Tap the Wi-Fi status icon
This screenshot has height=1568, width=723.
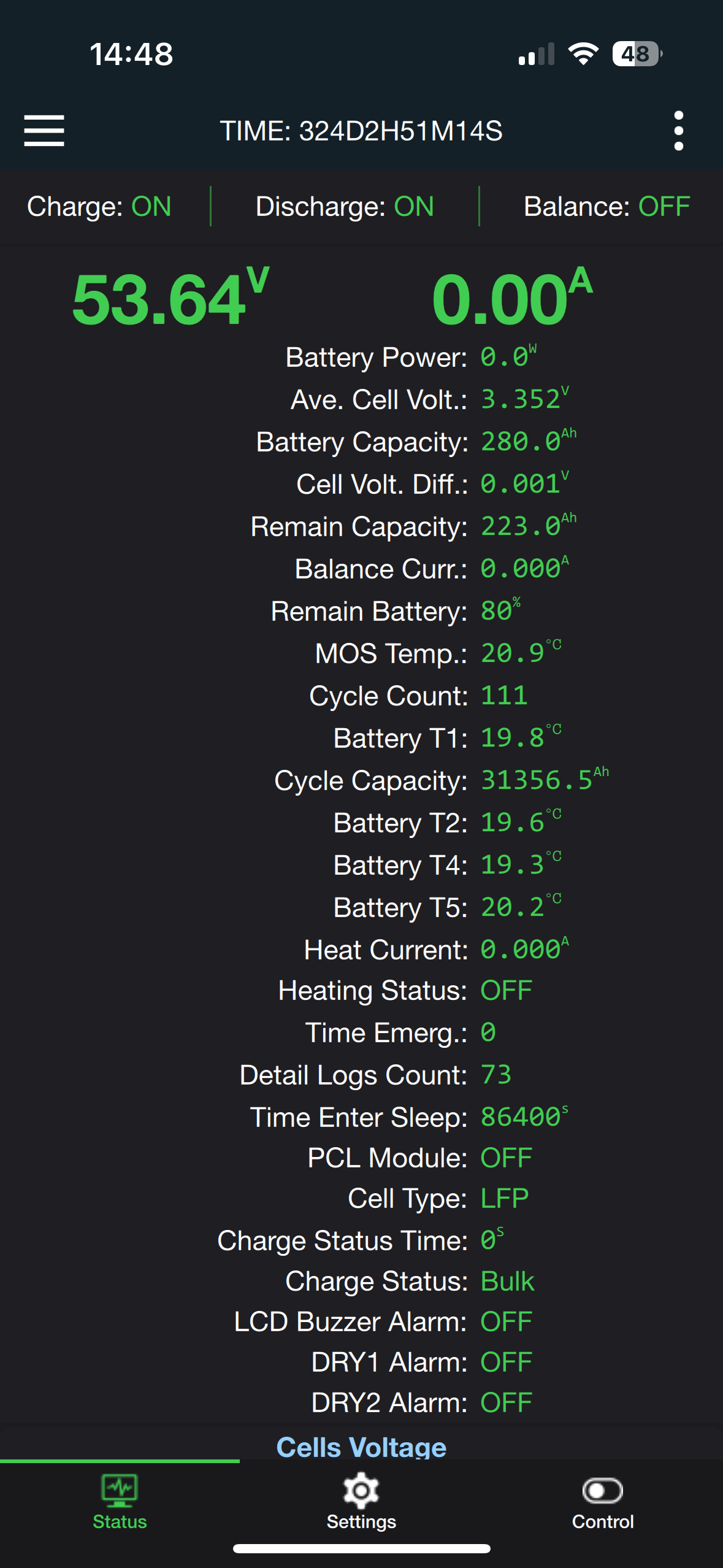[x=583, y=54]
